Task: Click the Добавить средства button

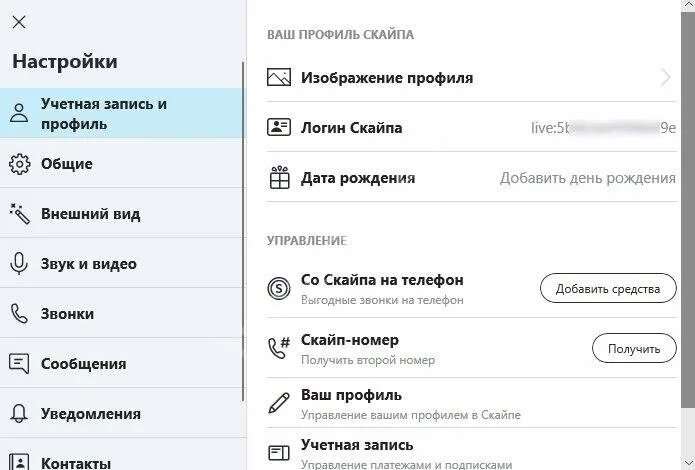Action: 608,289
